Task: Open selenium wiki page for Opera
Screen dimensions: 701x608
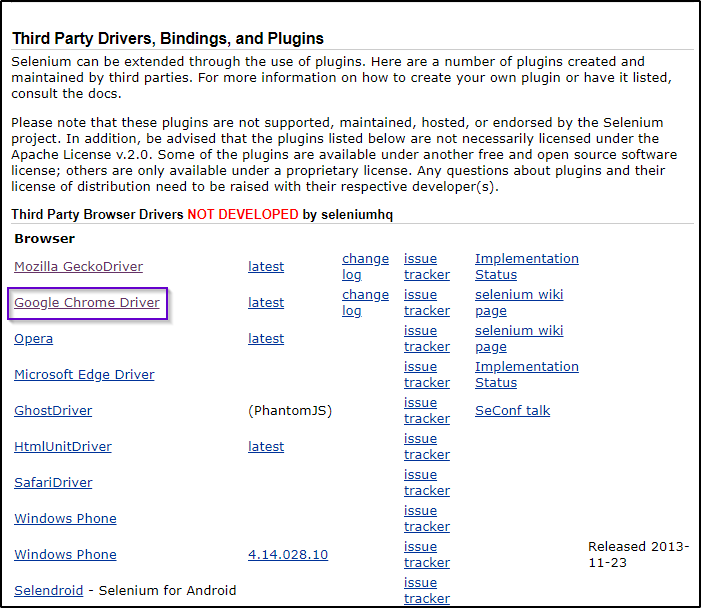Action: (519, 339)
